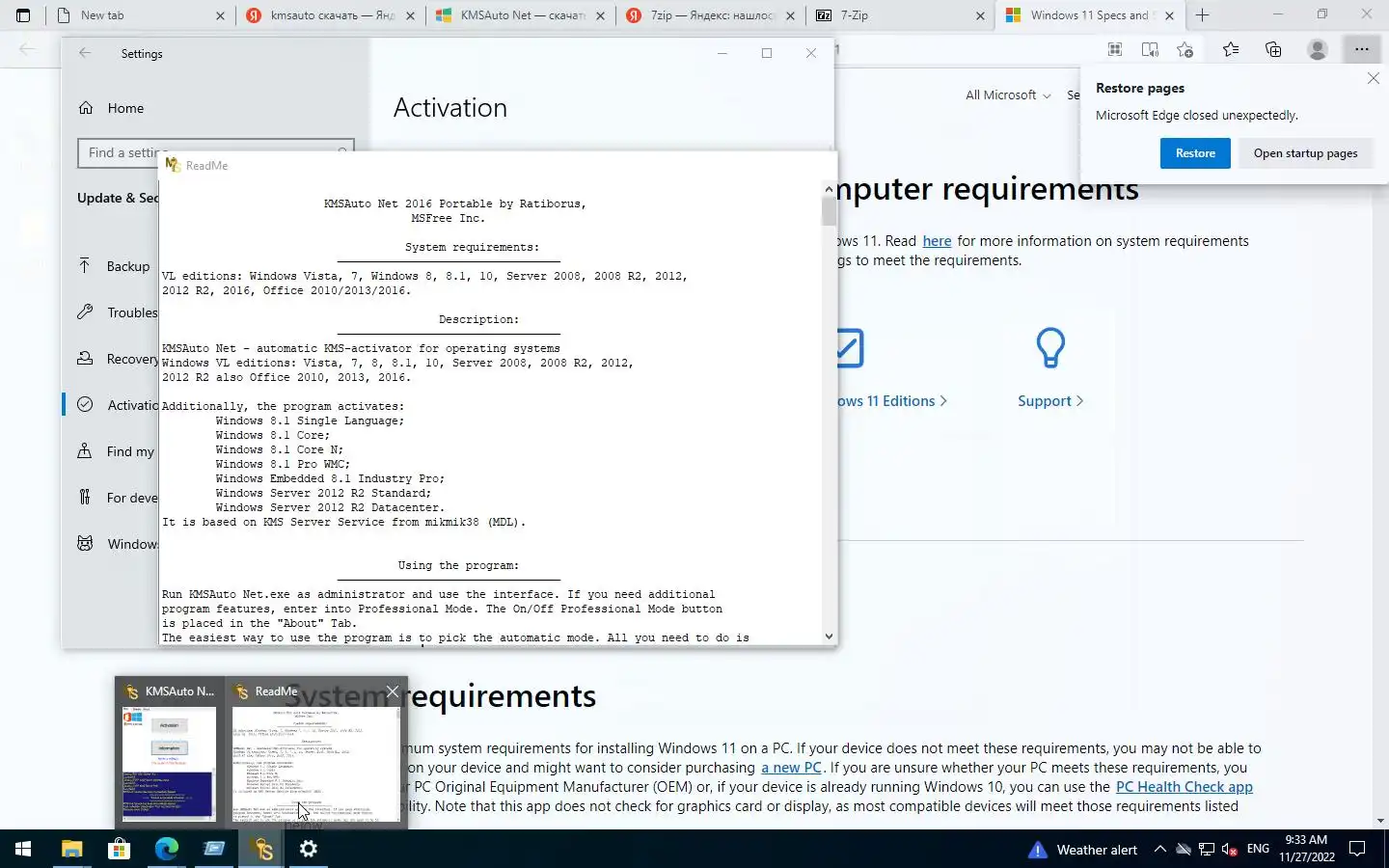1389x868 pixels.
Task: Click the Read aloud immersive reader icon
Action: click(x=1150, y=49)
